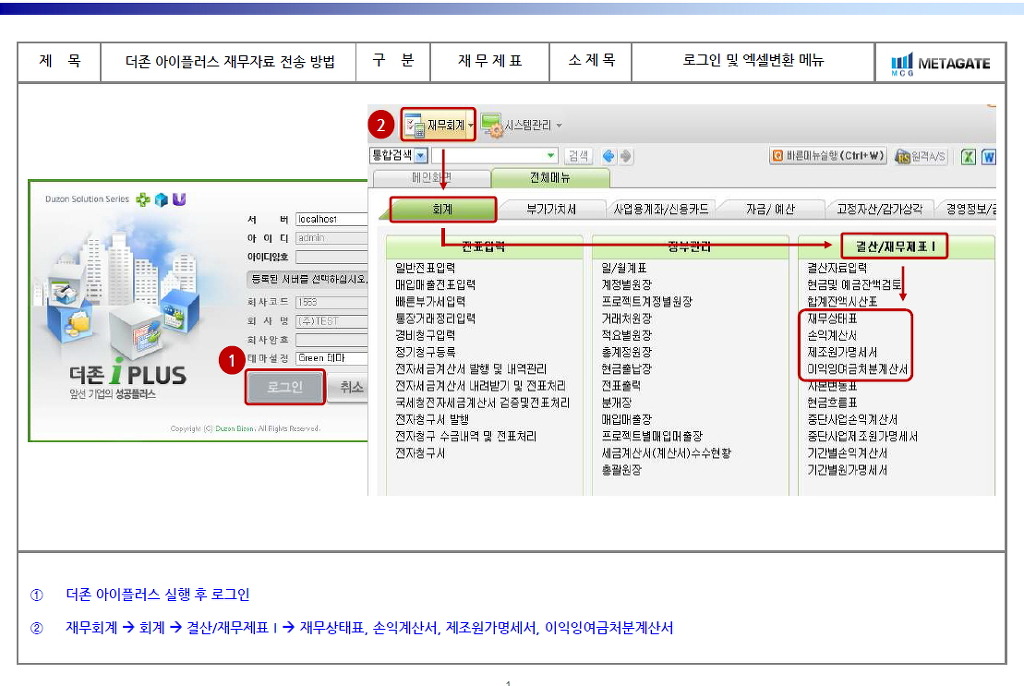Click the integrated search text field
Screen dimensions: 1024x686
click(488, 155)
